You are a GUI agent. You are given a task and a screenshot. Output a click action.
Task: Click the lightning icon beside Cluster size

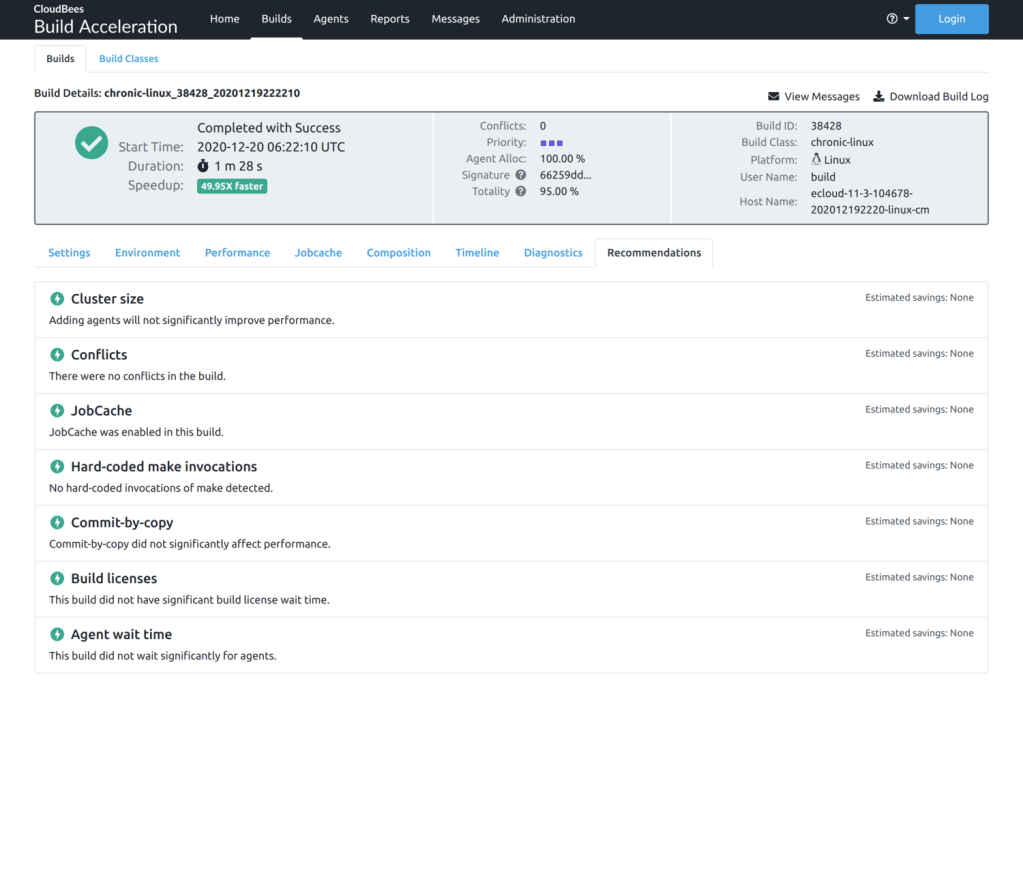pos(58,299)
